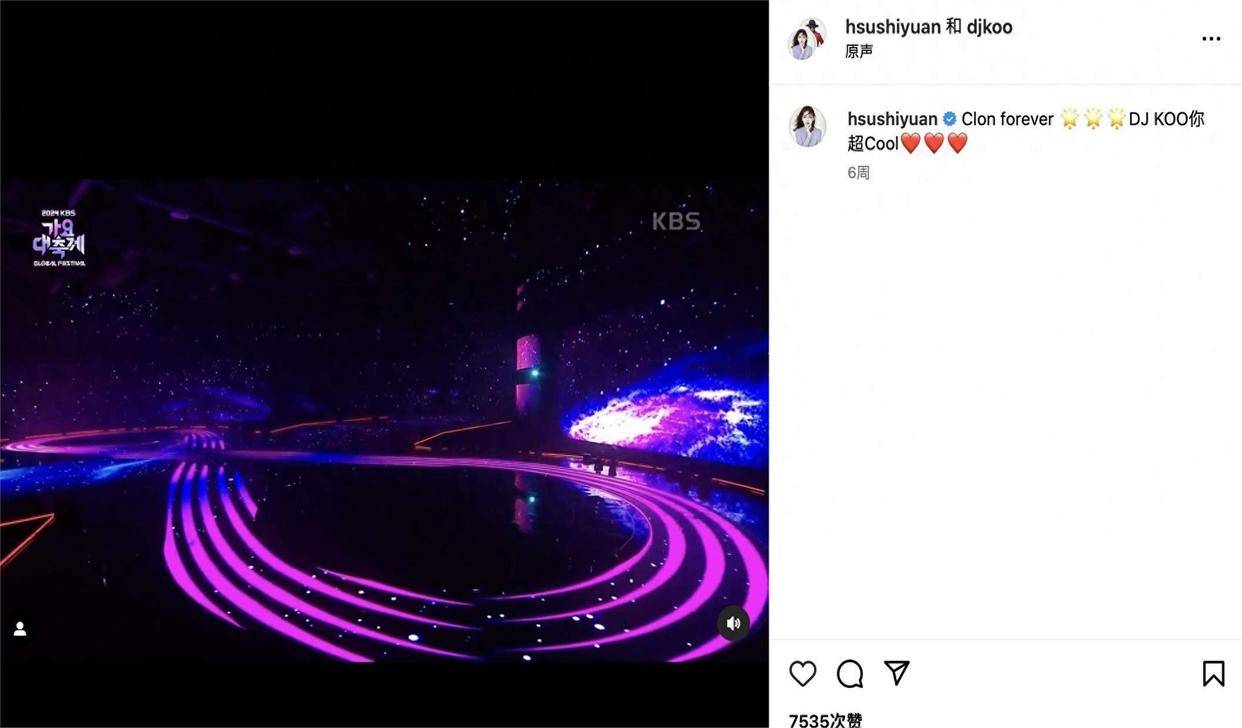Share the post via paper plane icon
The height and width of the screenshot is (728, 1242).
897,673
